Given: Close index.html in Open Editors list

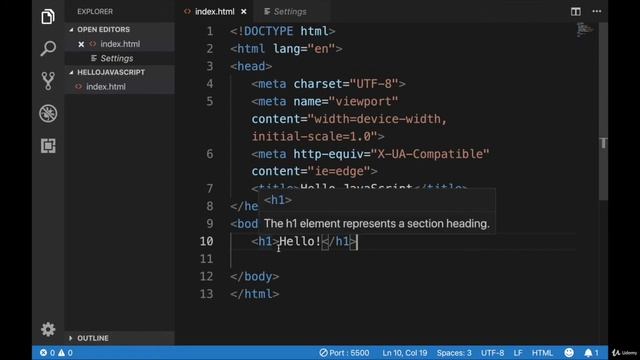Looking at the screenshot, I should click(x=81, y=44).
